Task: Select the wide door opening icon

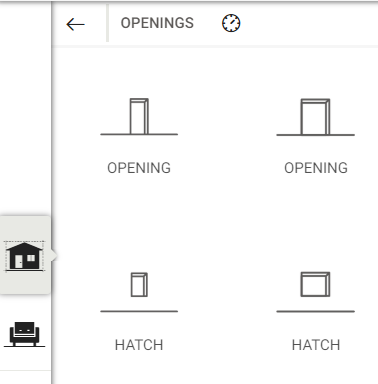Action: [315, 116]
